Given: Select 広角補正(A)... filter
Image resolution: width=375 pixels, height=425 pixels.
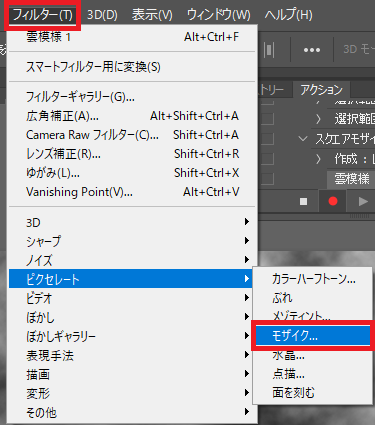Looking at the screenshot, I should (x=132, y=116).
